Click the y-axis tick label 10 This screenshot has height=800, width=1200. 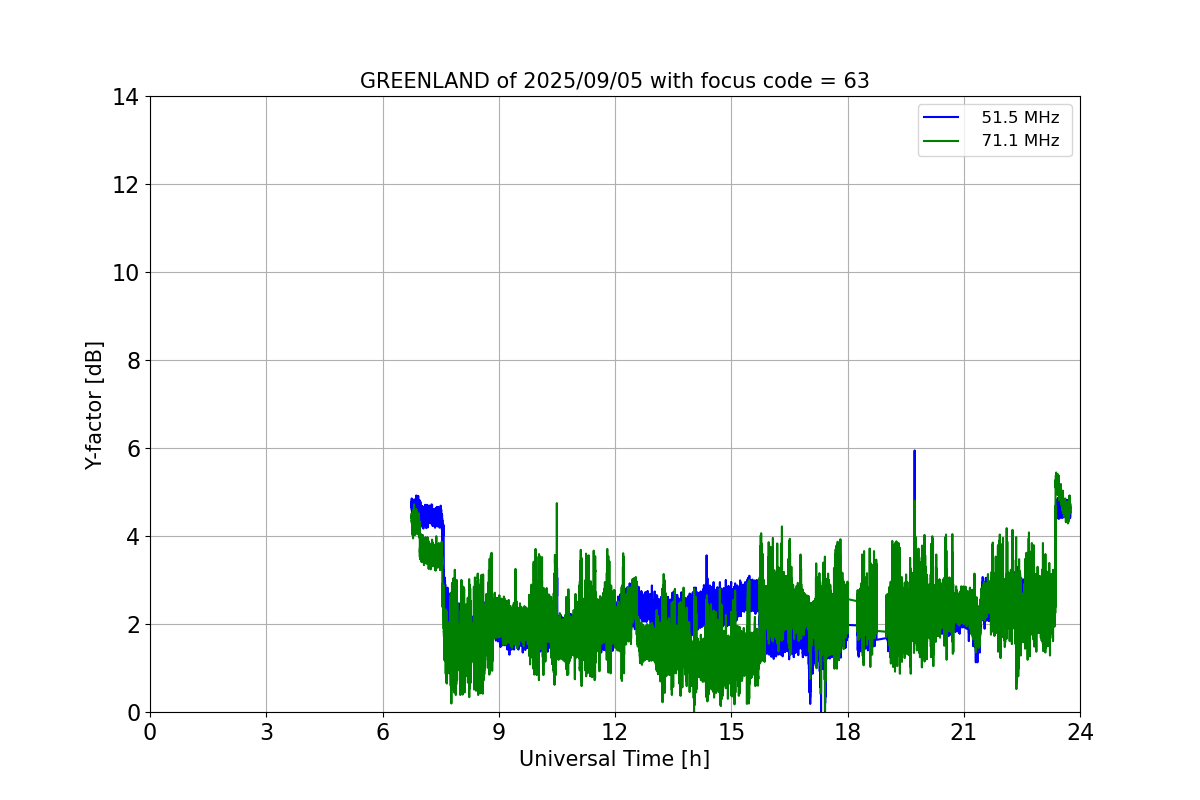pos(125,273)
